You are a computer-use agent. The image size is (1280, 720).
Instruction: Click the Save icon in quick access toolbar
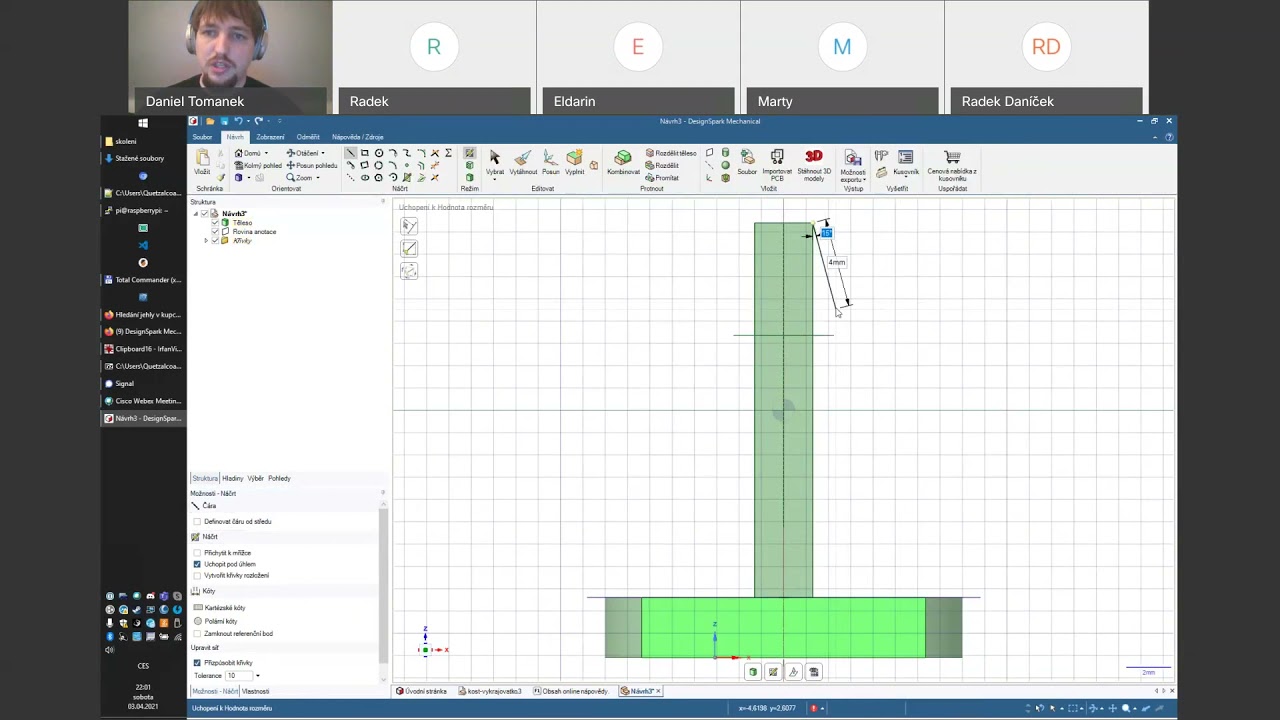(224, 121)
